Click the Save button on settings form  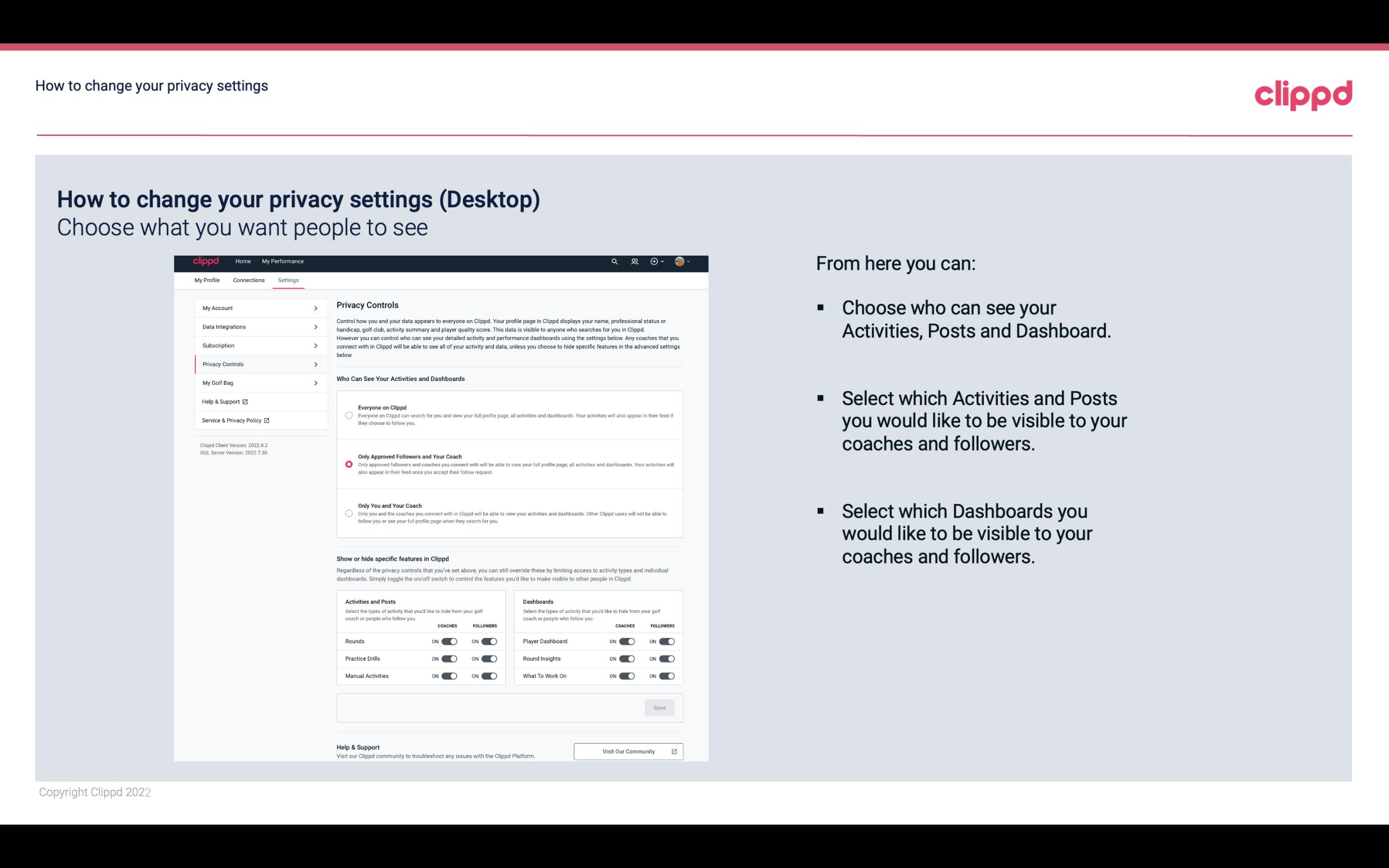660,707
